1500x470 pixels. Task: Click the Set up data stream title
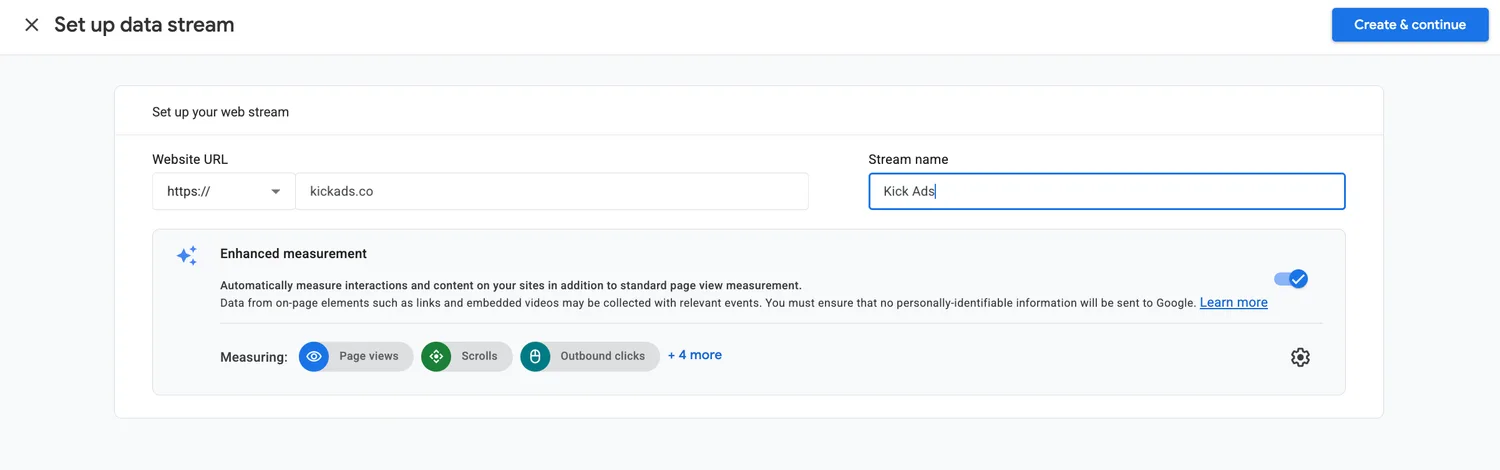tap(144, 25)
